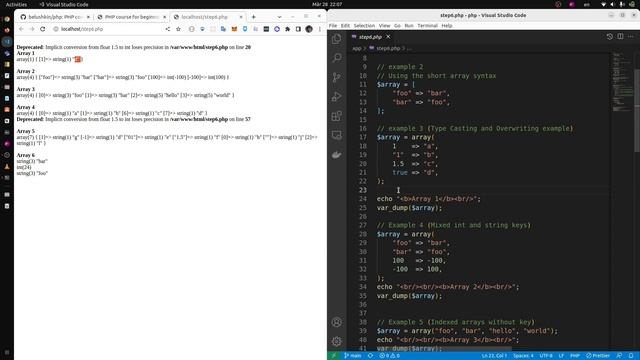Open the Run and Debug view
The image size is (640, 360).
pos(337,97)
